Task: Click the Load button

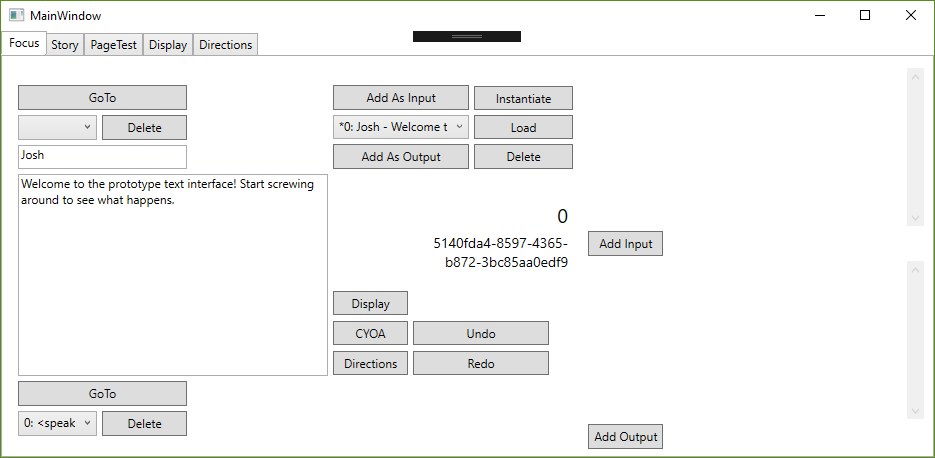Action: [x=523, y=128]
